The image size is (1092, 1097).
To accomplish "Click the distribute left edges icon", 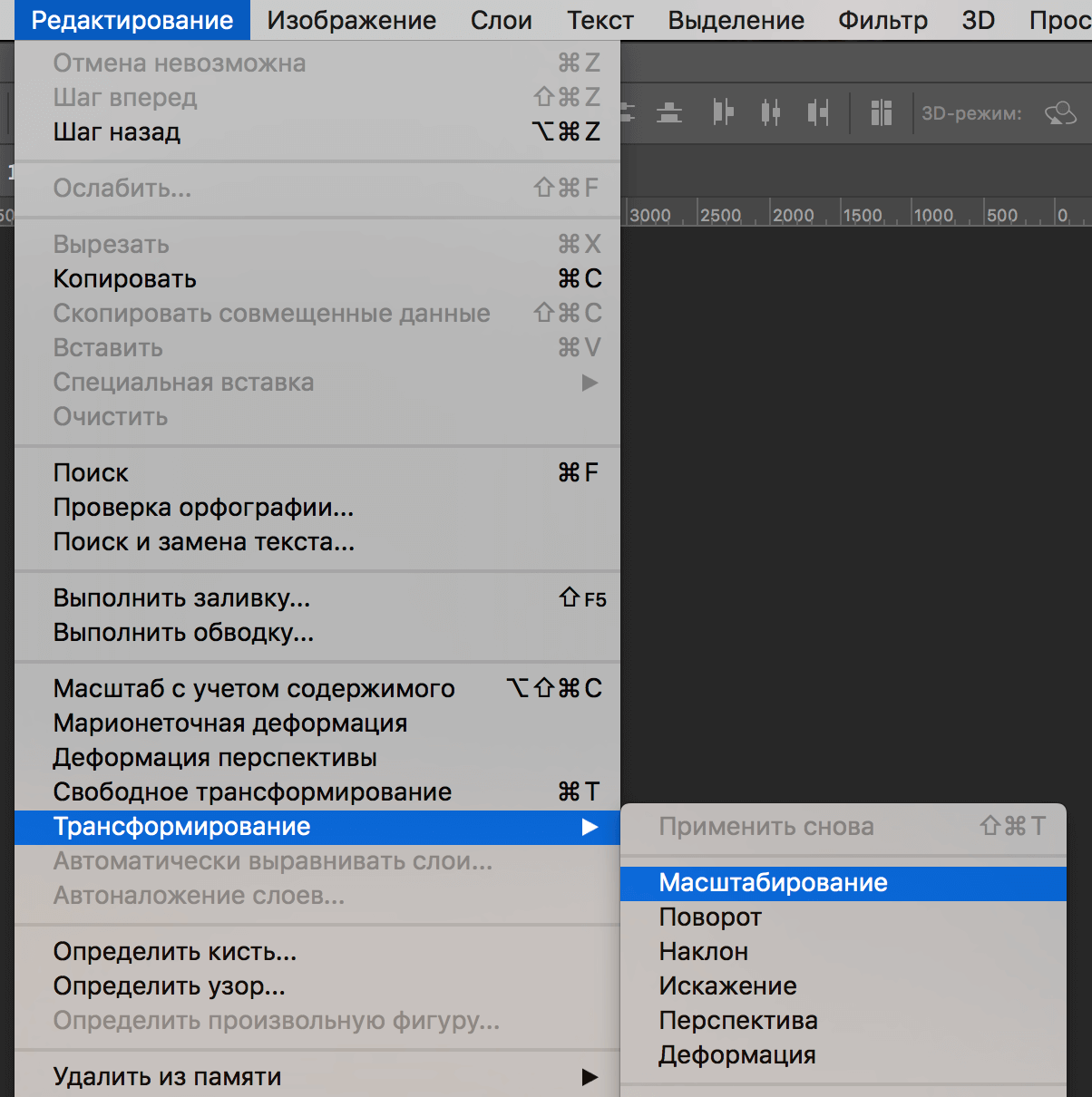I will [723, 112].
